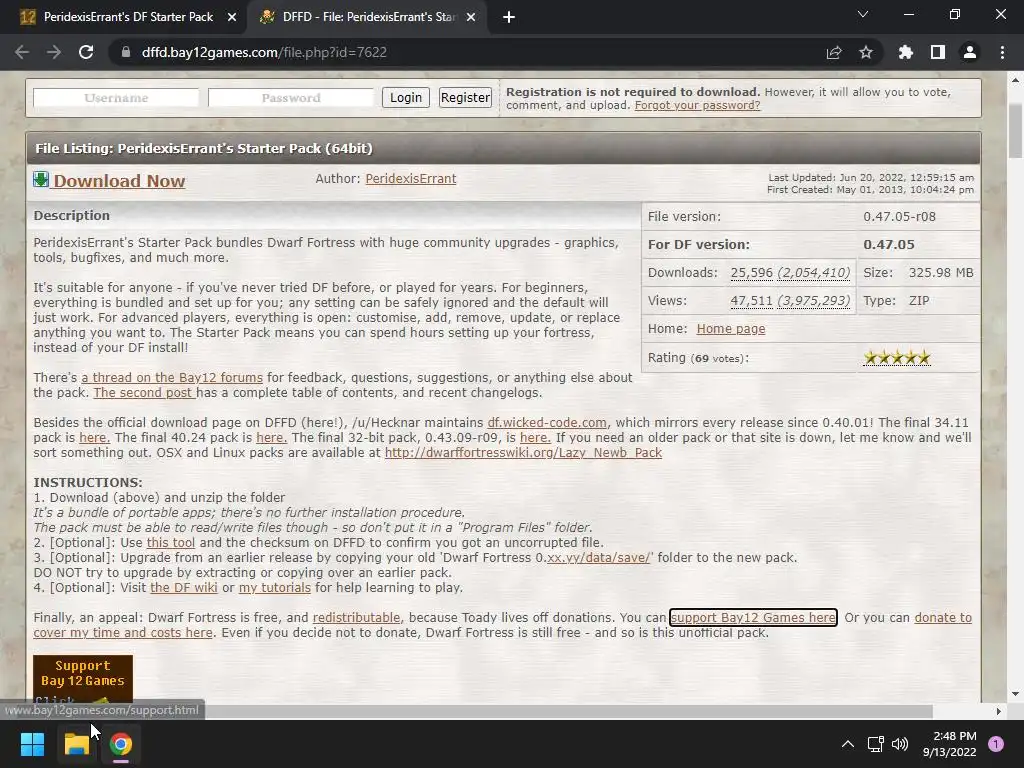Close the PeridexisErrant's DF Starter Pack tab

tap(232, 17)
